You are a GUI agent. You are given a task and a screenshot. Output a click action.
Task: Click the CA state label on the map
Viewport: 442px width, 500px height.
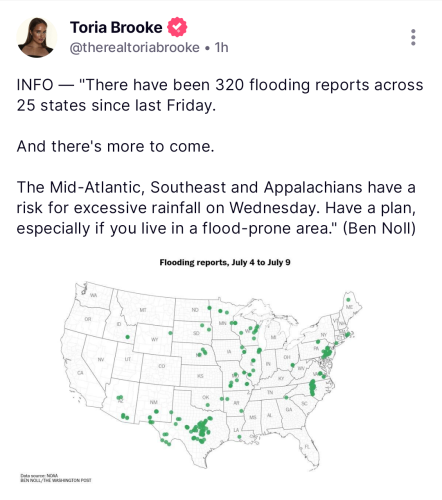tap(80, 373)
